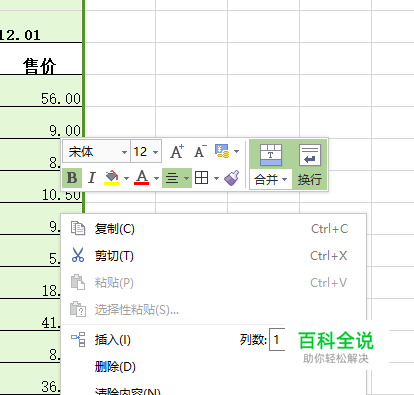Click the paste special icon
This screenshot has width=414, height=395.
pyautogui.click(x=78, y=309)
